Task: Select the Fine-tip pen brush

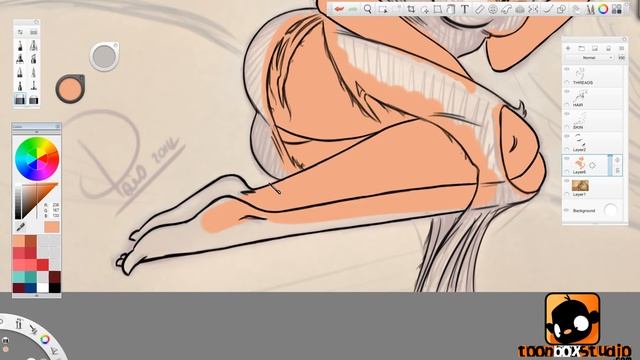Action: coord(33,73)
